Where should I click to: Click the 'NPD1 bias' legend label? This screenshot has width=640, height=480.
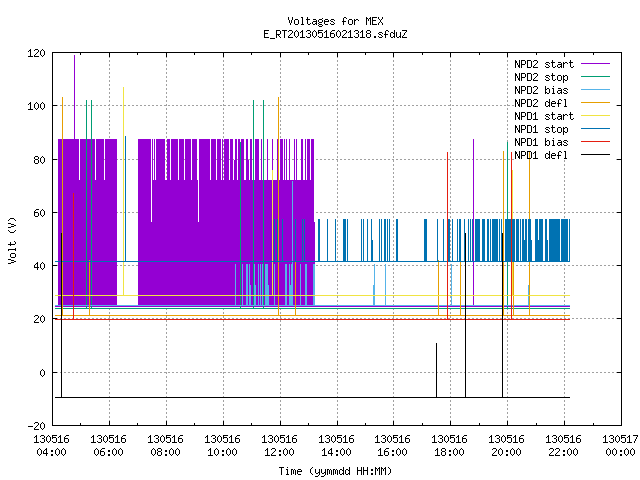(x=541, y=142)
